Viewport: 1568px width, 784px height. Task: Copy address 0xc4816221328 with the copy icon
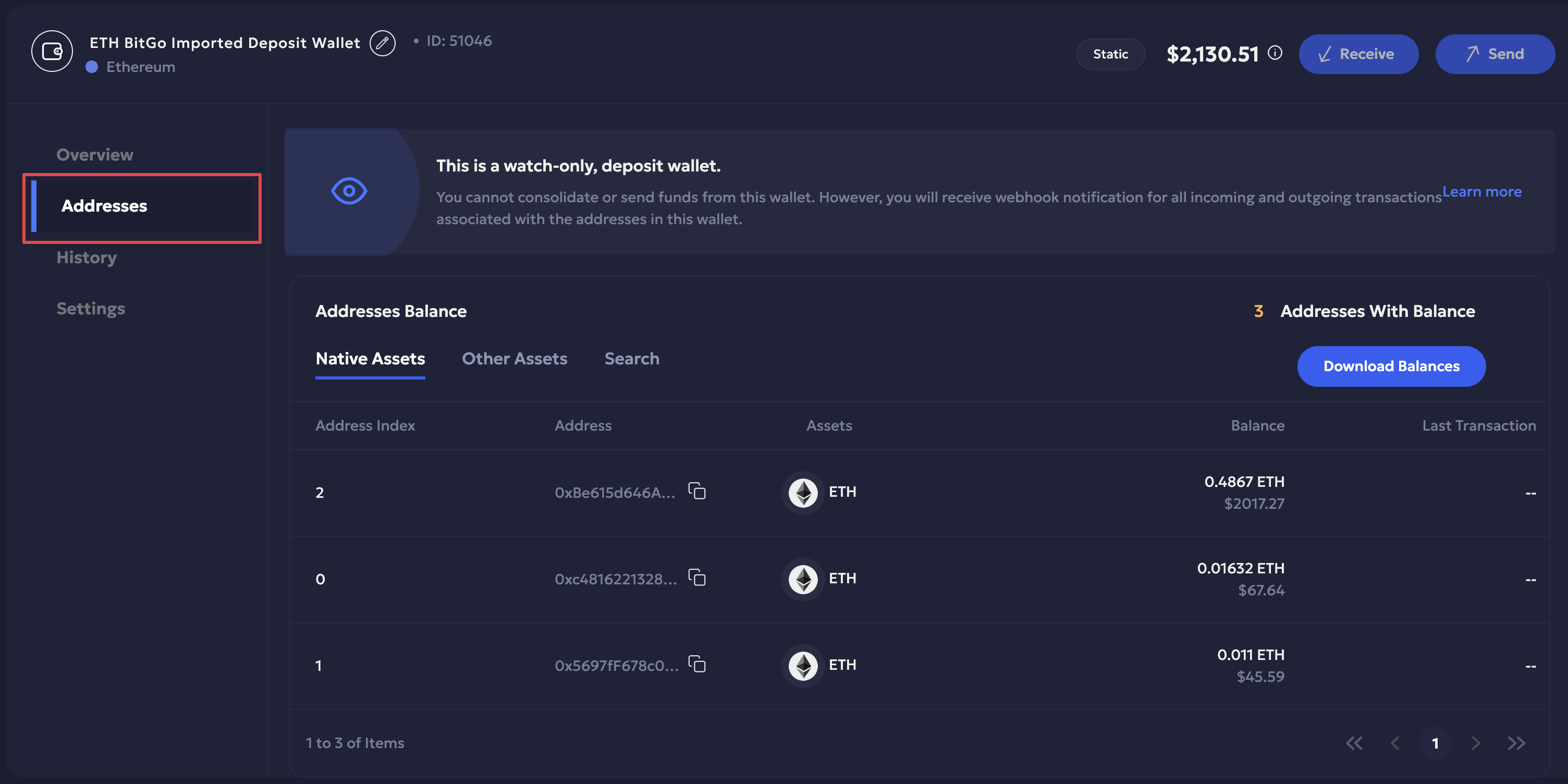[697, 577]
